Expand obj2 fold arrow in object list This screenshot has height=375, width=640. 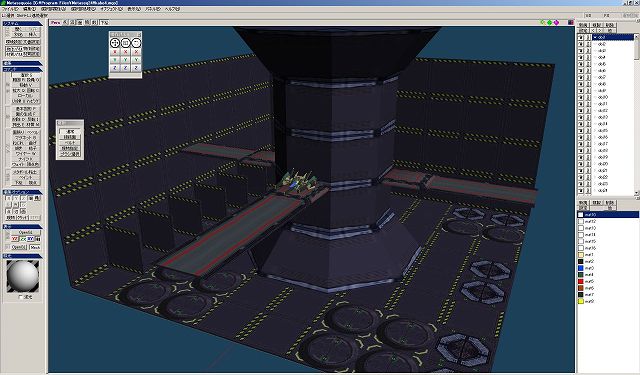pos(595,44)
